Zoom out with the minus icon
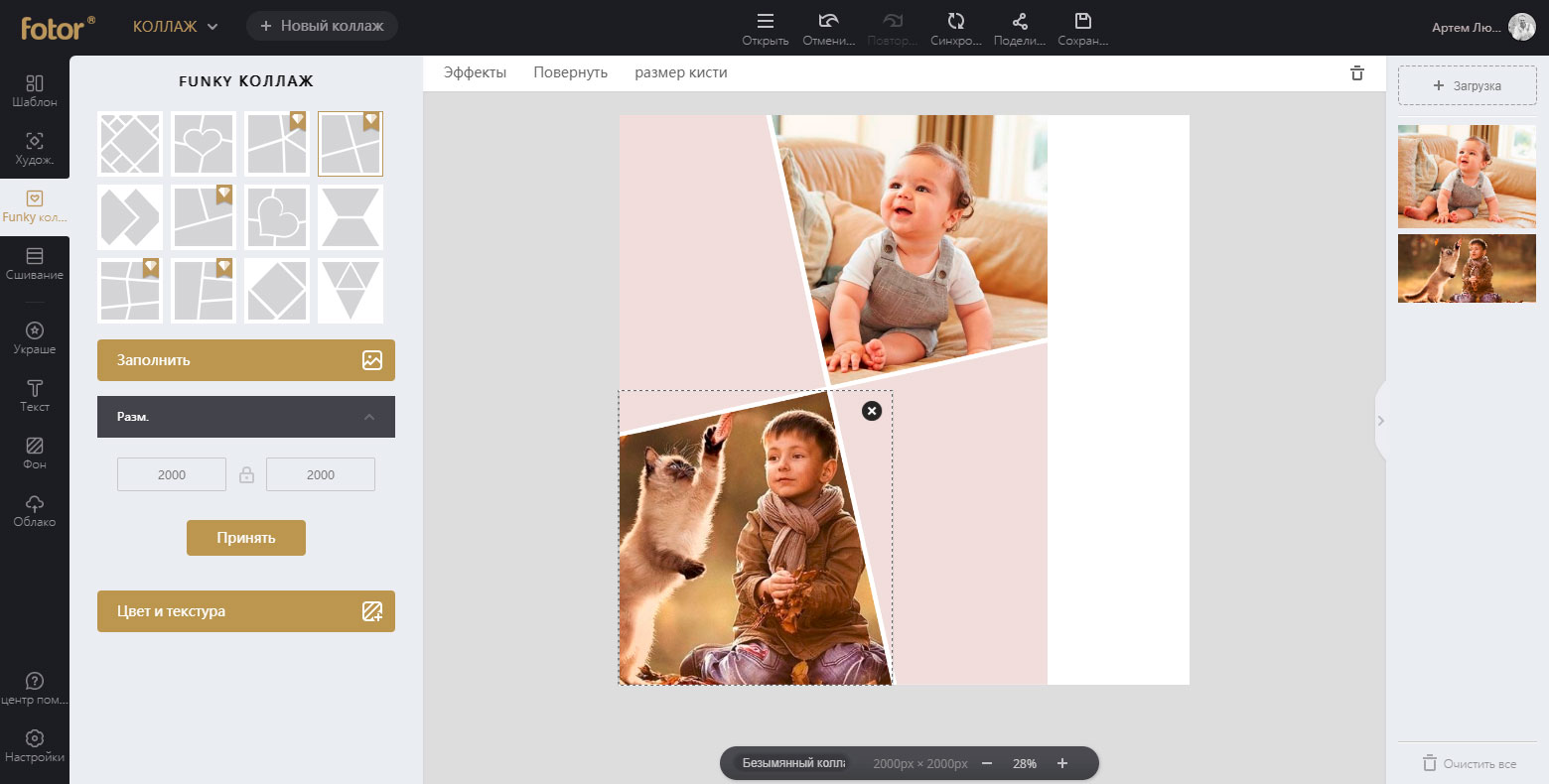 pyautogui.click(x=987, y=763)
